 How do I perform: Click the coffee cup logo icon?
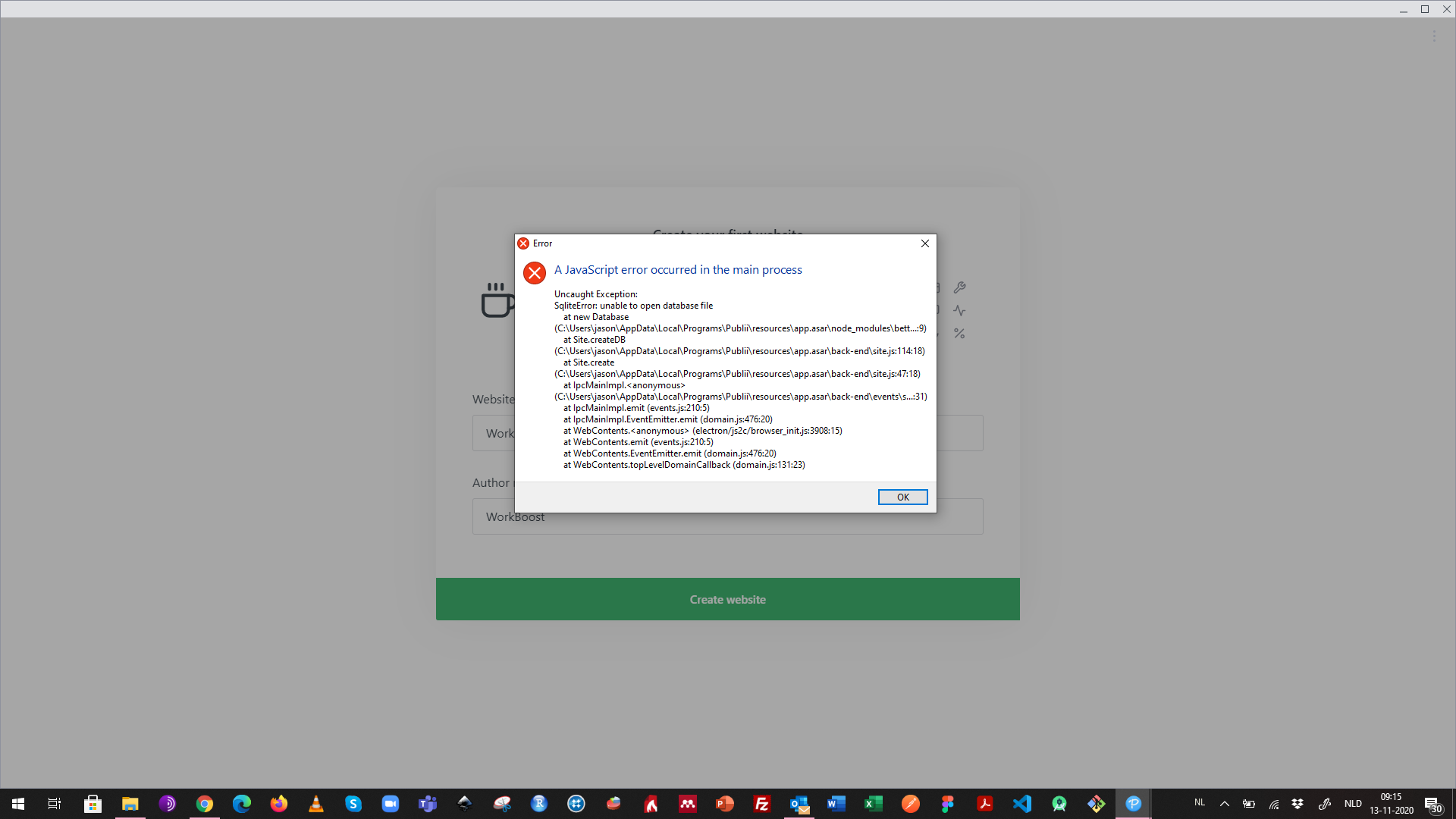pos(497,300)
